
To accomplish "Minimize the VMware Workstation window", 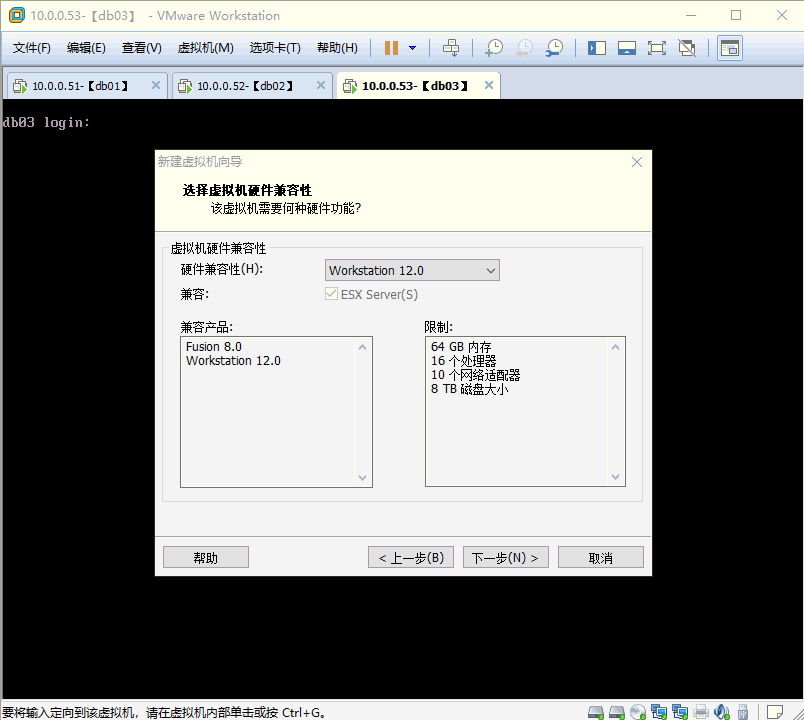I will pyautogui.click(x=691, y=15).
